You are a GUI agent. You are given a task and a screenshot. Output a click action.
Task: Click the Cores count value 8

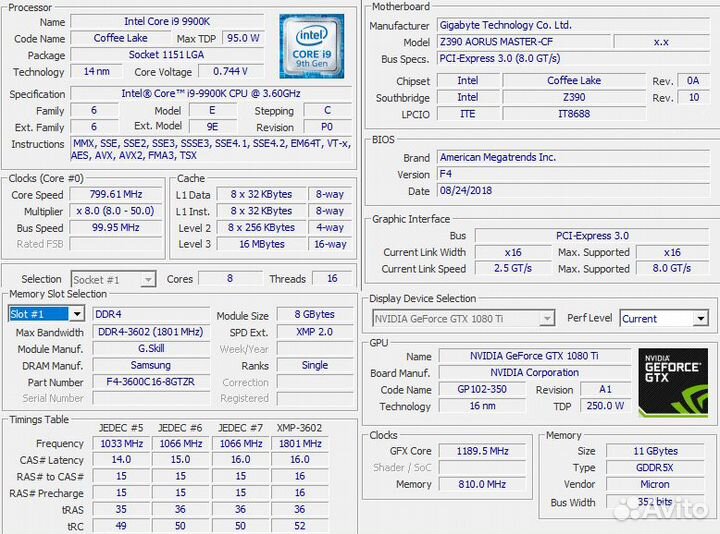click(230, 278)
